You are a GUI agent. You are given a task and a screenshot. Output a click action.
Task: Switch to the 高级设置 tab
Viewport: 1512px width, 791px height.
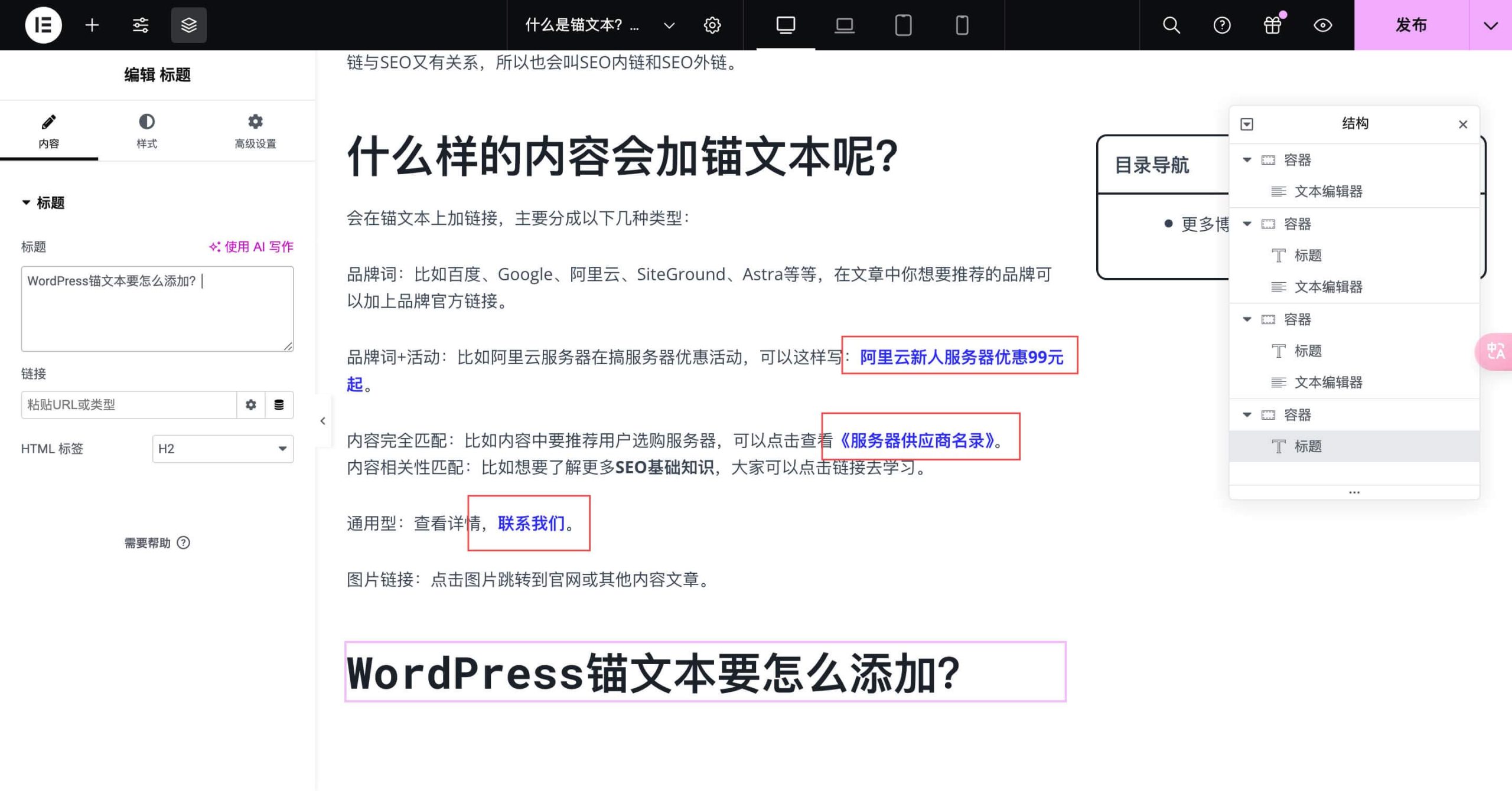pyautogui.click(x=255, y=131)
